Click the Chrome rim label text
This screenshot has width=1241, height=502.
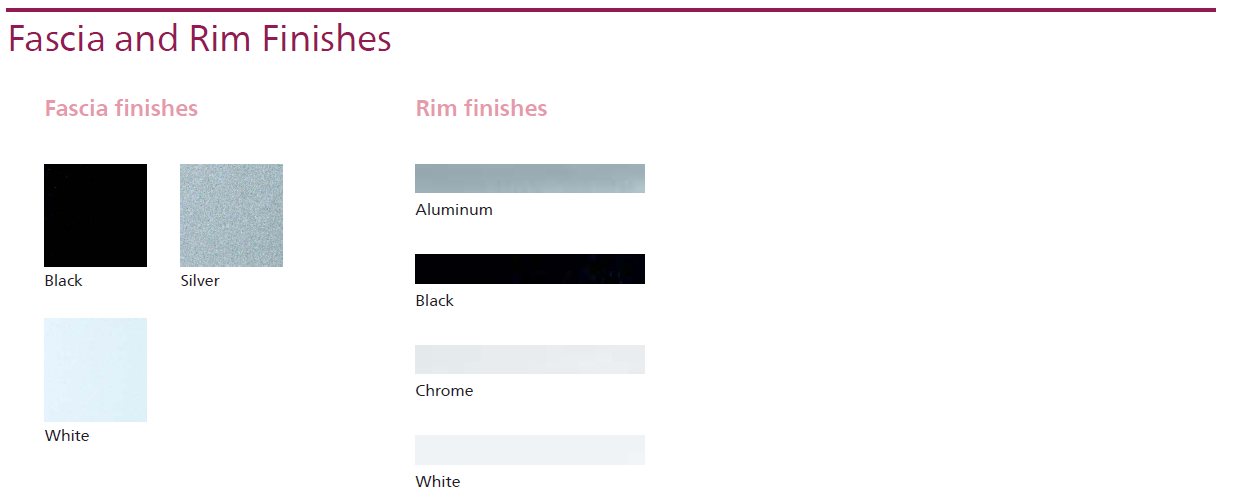click(444, 391)
